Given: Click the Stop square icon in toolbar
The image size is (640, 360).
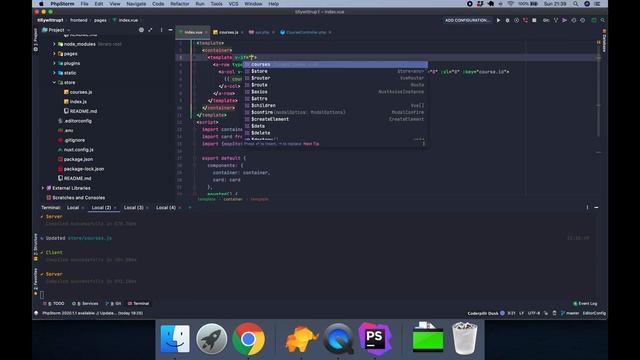Looking at the screenshot, I should 534,20.
